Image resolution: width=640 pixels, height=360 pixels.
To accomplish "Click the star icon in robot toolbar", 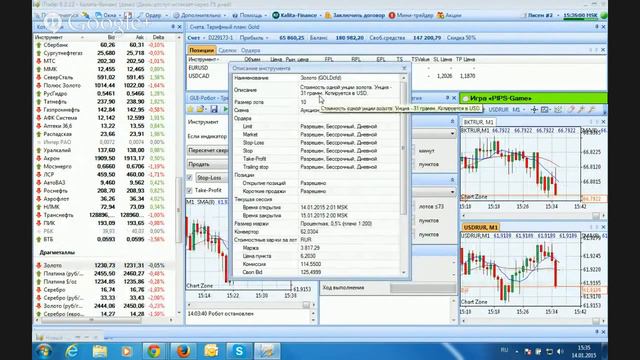I will tap(190, 109).
